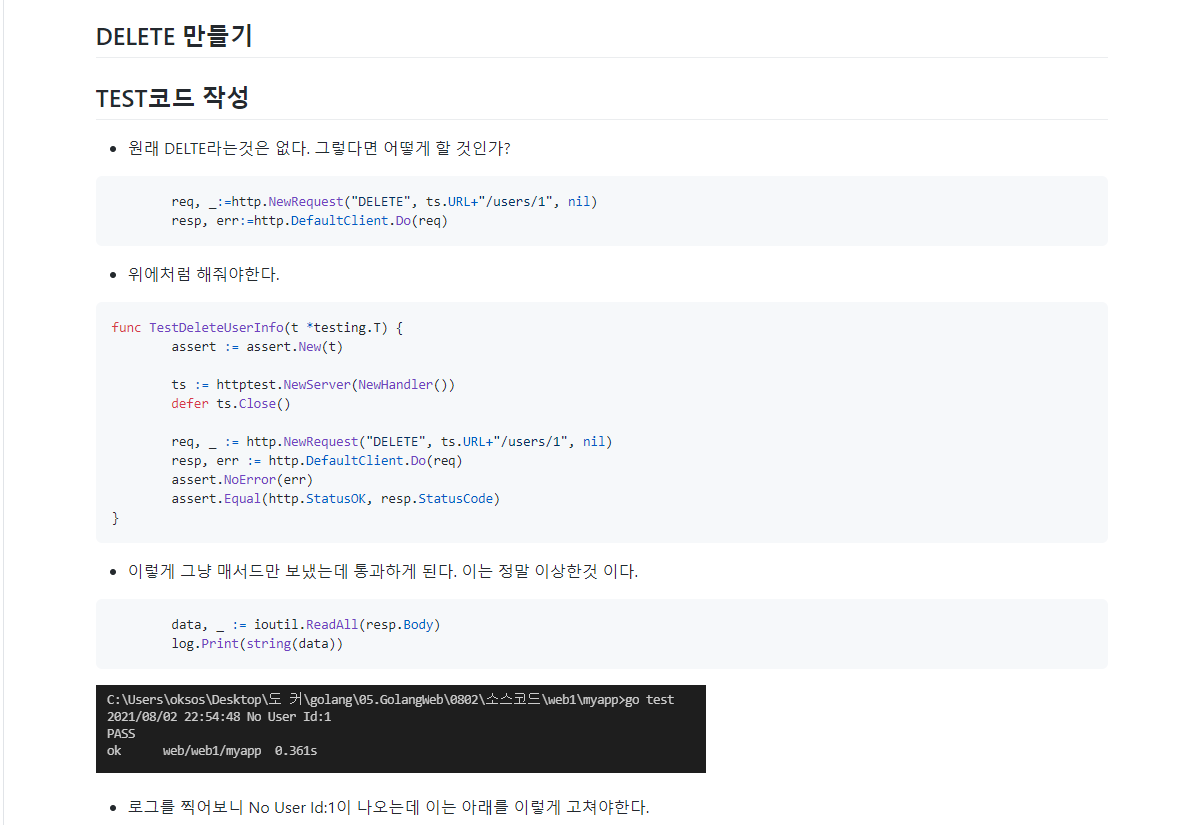This screenshot has height=825, width=1197.
Task: Click the 'assert.Equal(http.StatusOK, resp.StatusCode)' line
Action: [336, 499]
